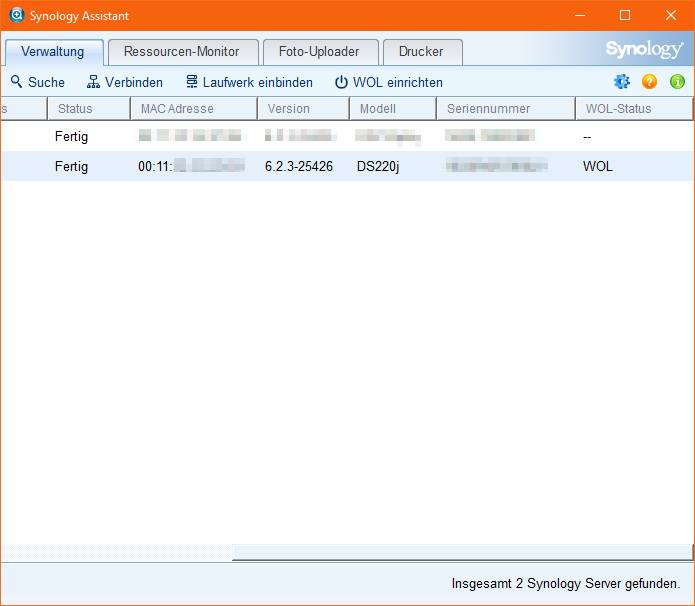Maximize the Synology Assistant window
The width and height of the screenshot is (695, 606).
point(625,15)
